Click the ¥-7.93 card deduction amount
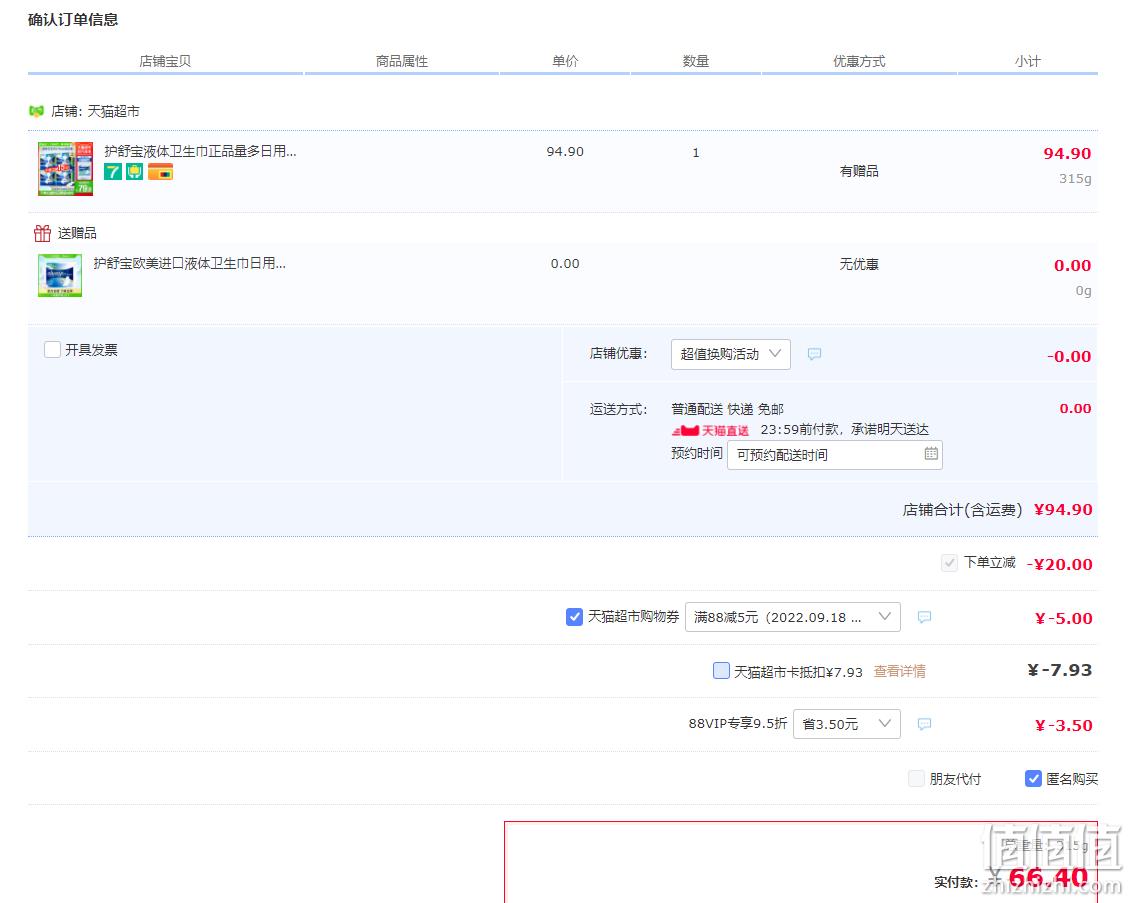Image resolution: width=1131 pixels, height=903 pixels. click(1060, 671)
